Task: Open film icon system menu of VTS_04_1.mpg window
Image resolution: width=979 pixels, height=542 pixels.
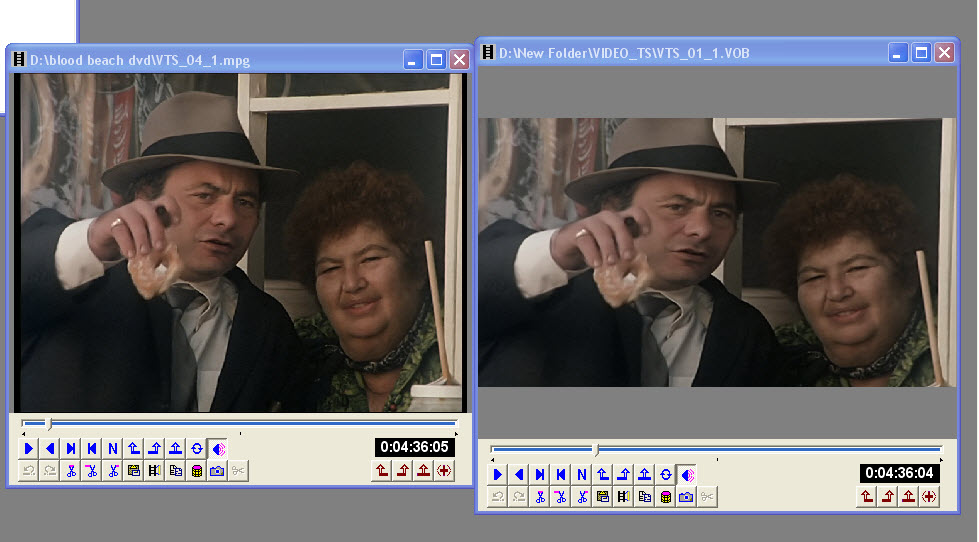Action: [x=19, y=60]
